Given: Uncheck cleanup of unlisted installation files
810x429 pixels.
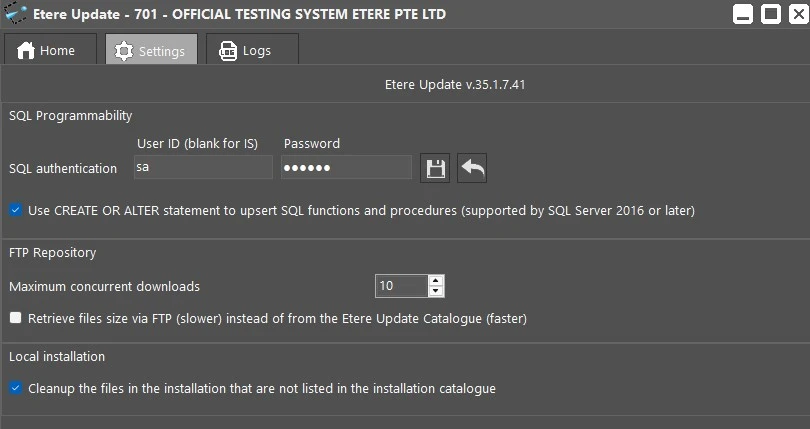Looking at the screenshot, I should (16, 388).
